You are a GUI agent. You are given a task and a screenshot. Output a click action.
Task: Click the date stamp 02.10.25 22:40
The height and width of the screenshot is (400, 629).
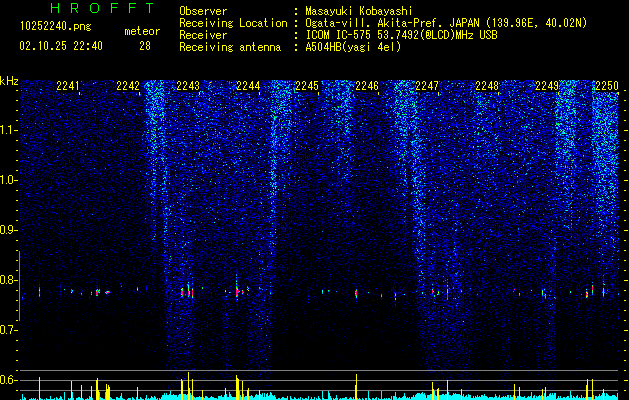coord(61,46)
